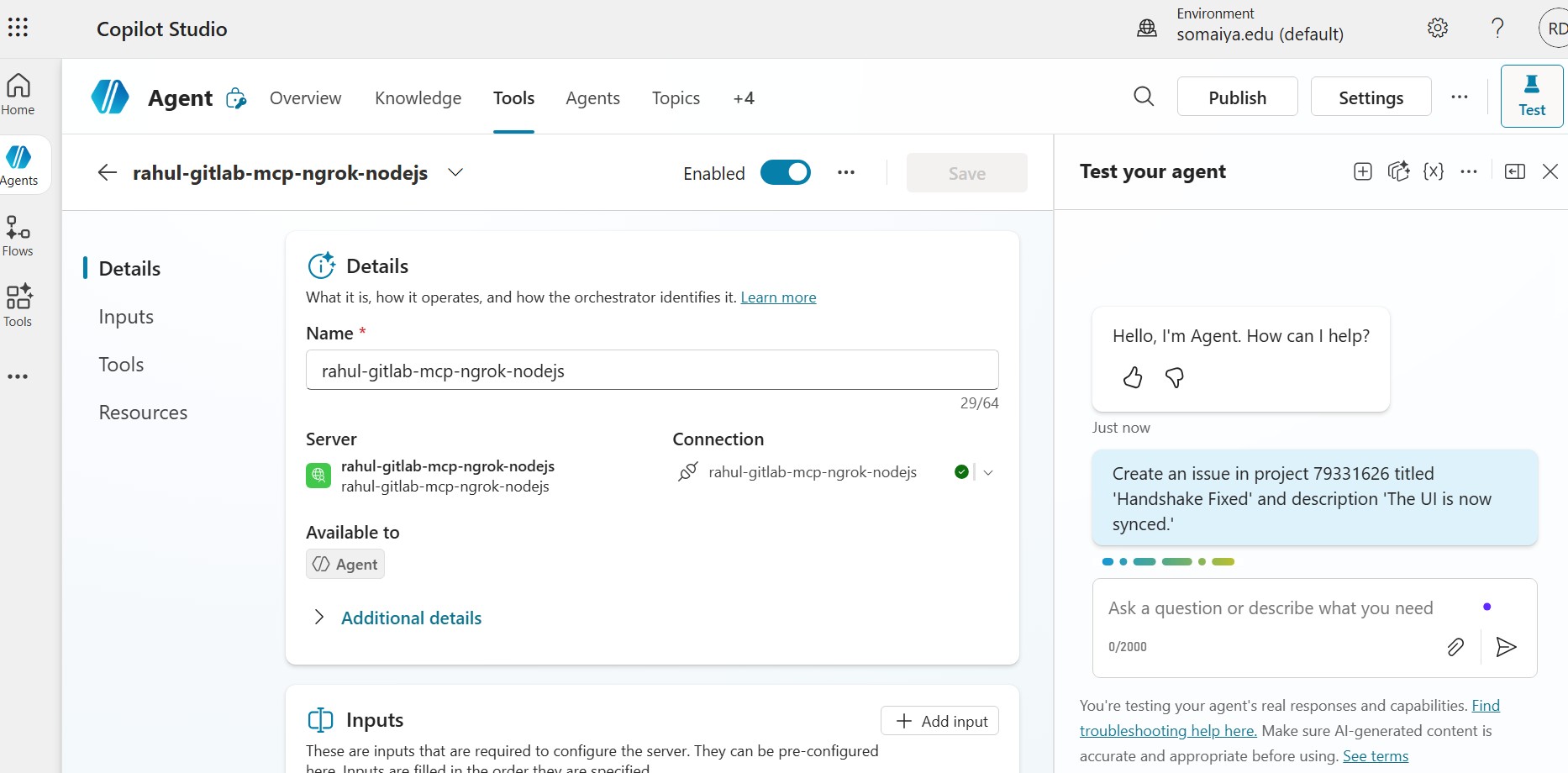
Task: Click the Add input button
Action: point(939,721)
